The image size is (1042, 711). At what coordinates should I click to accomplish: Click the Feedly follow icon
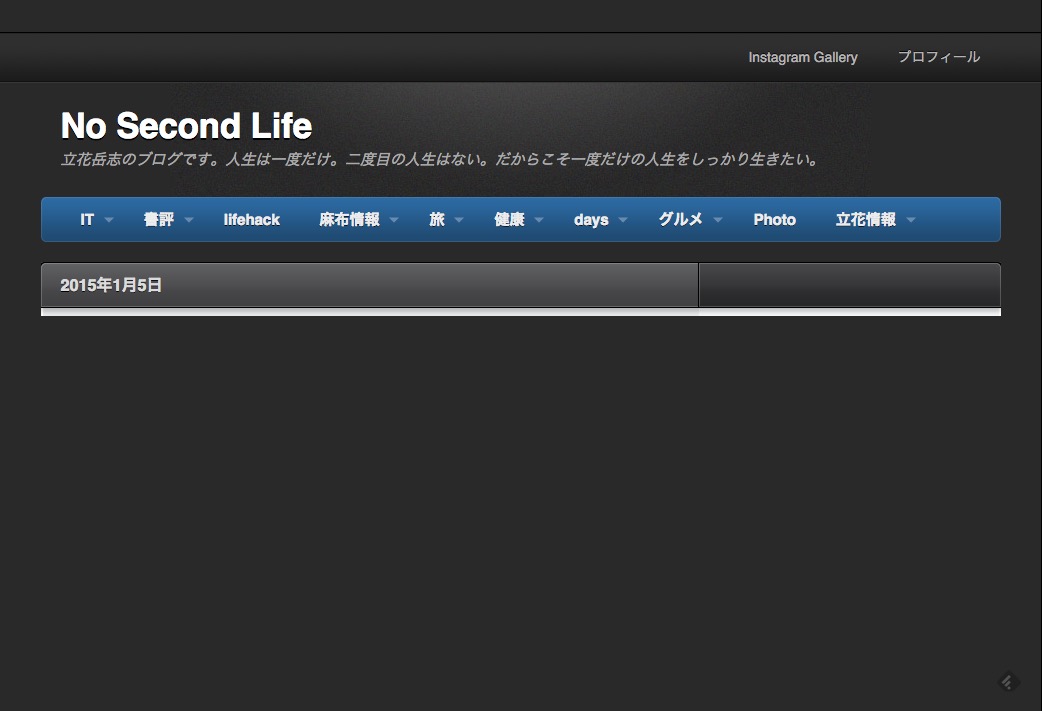1008,682
